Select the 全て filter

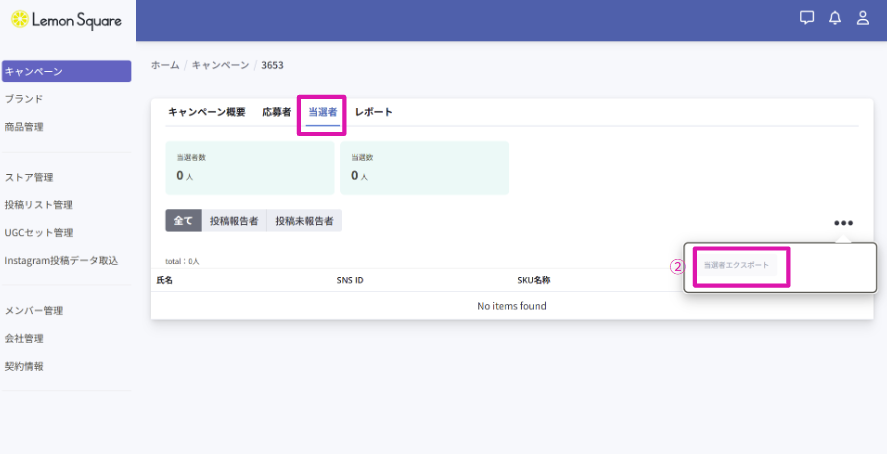pyautogui.click(x=183, y=221)
